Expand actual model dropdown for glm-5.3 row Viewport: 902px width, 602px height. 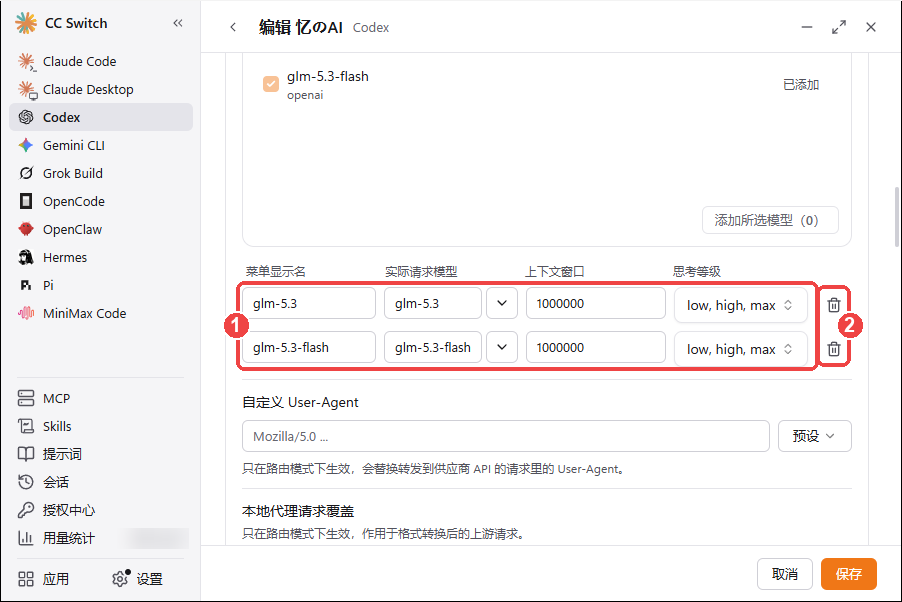(502, 303)
